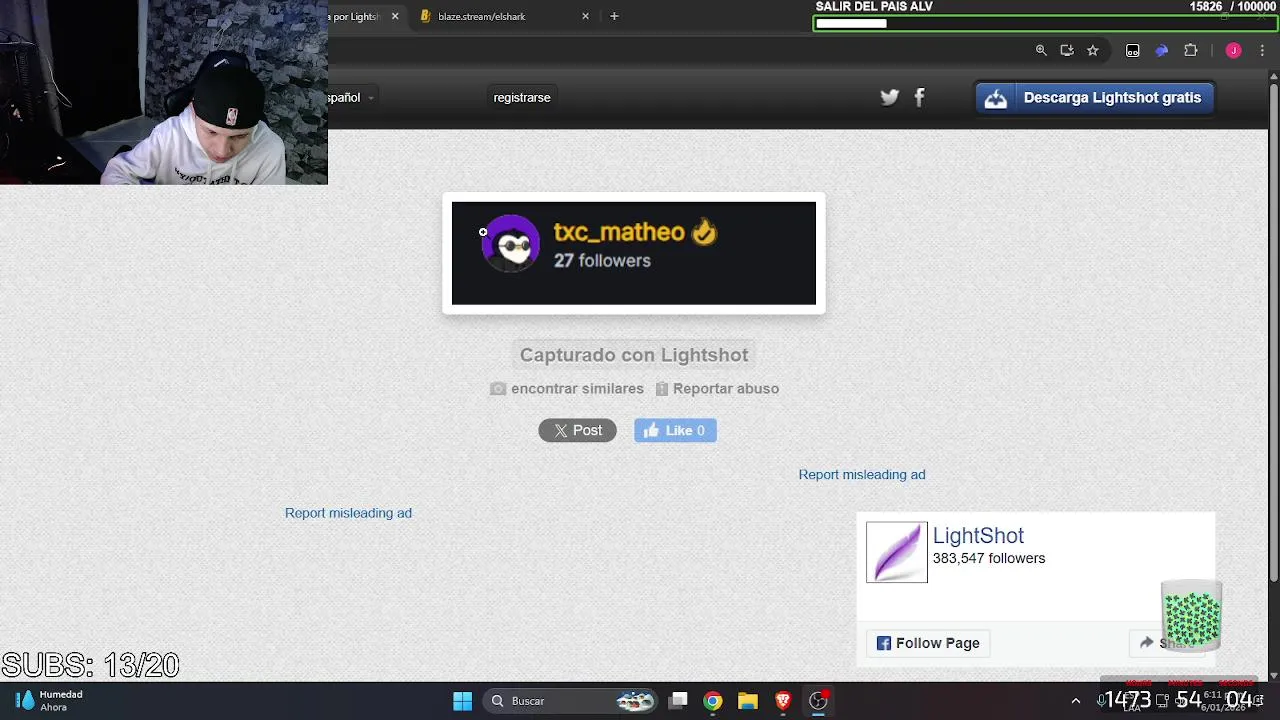Click Report misleading ad below the Post button
The image size is (1280, 720).
point(348,512)
